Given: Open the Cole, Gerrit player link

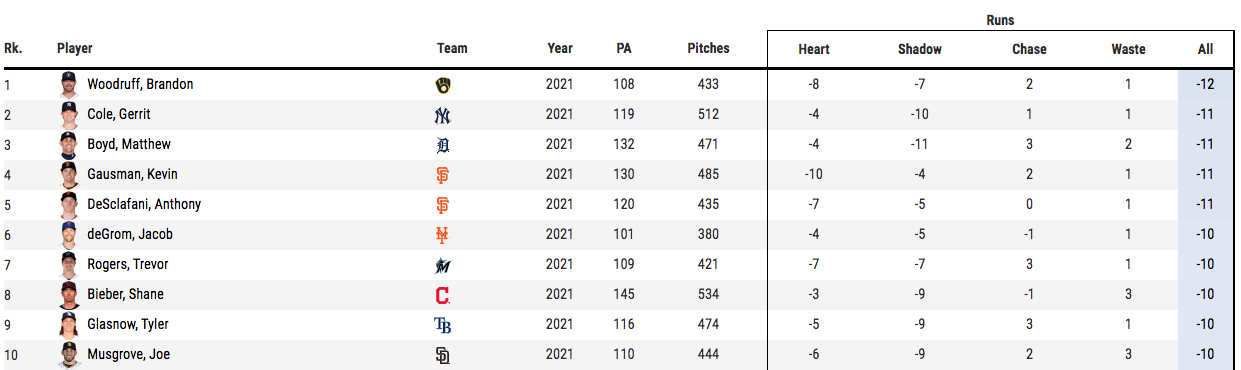Looking at the screenshot, I should (x=119, y=114).
